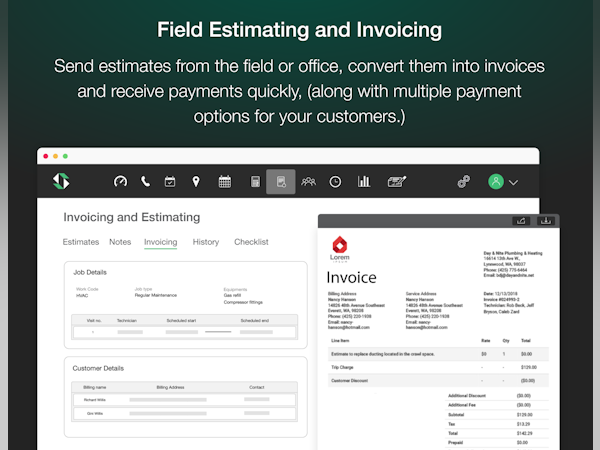Click the 'Regular Maintenance' job type value

click(156, 295)
